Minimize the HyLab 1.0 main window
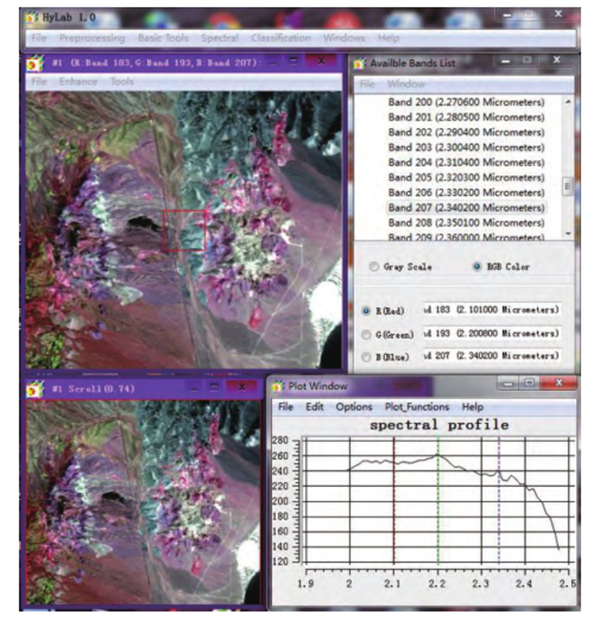This screenshot has height=621, width=600. [x=507, y=15]
